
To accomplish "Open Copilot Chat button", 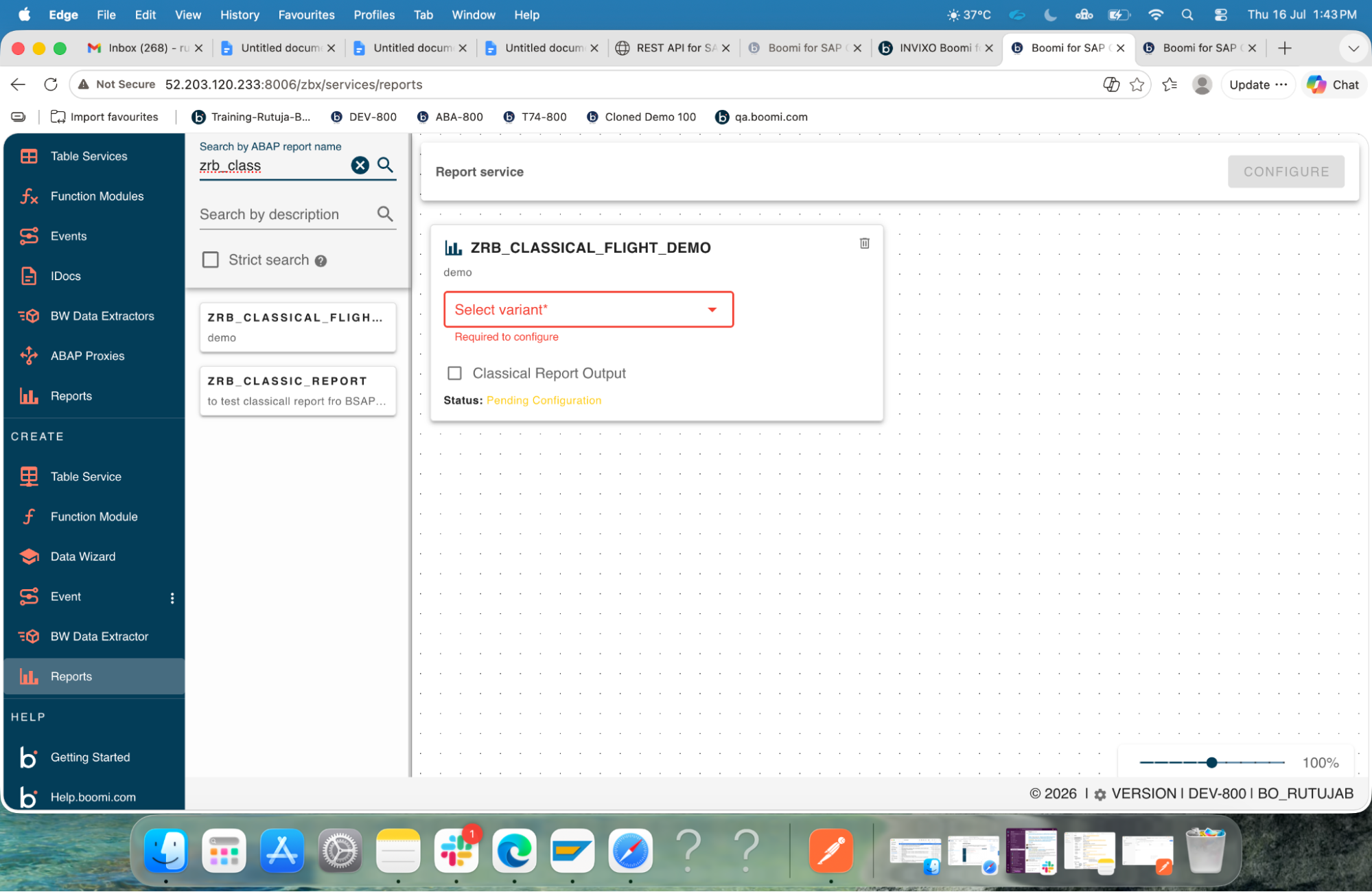I will (1333, 84).
